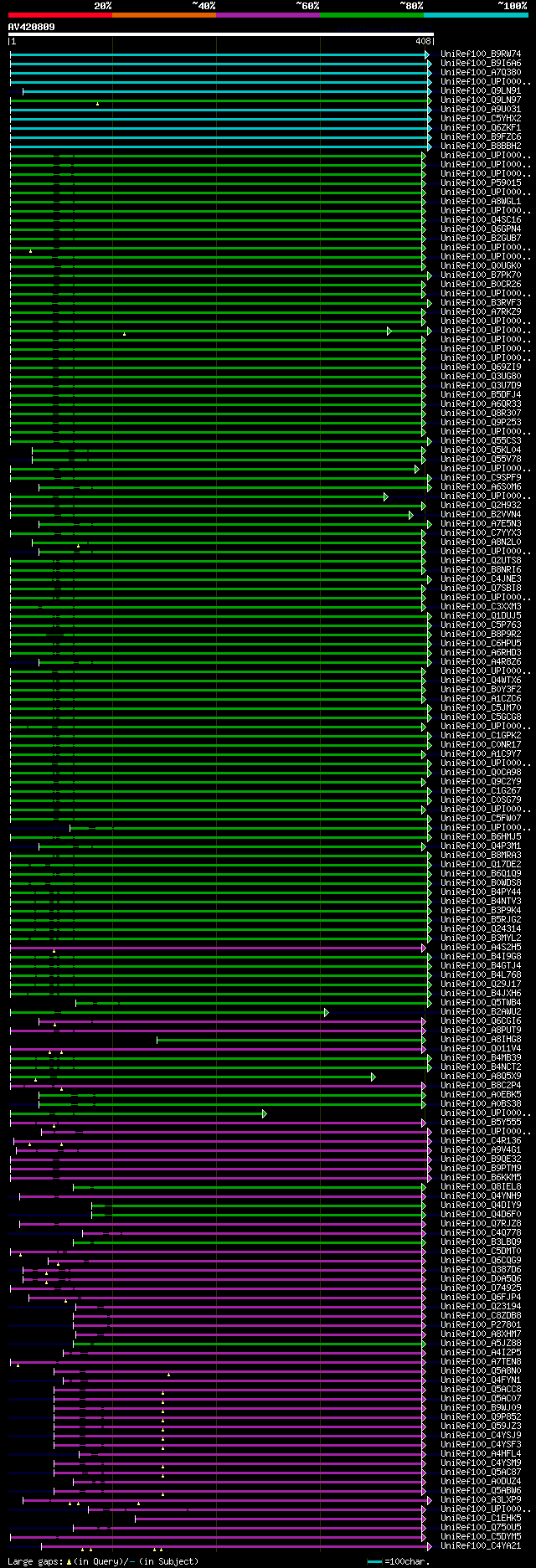
Task: Select hit label UniRef100_B2AWU2
Action: [x=481, y=1012]
